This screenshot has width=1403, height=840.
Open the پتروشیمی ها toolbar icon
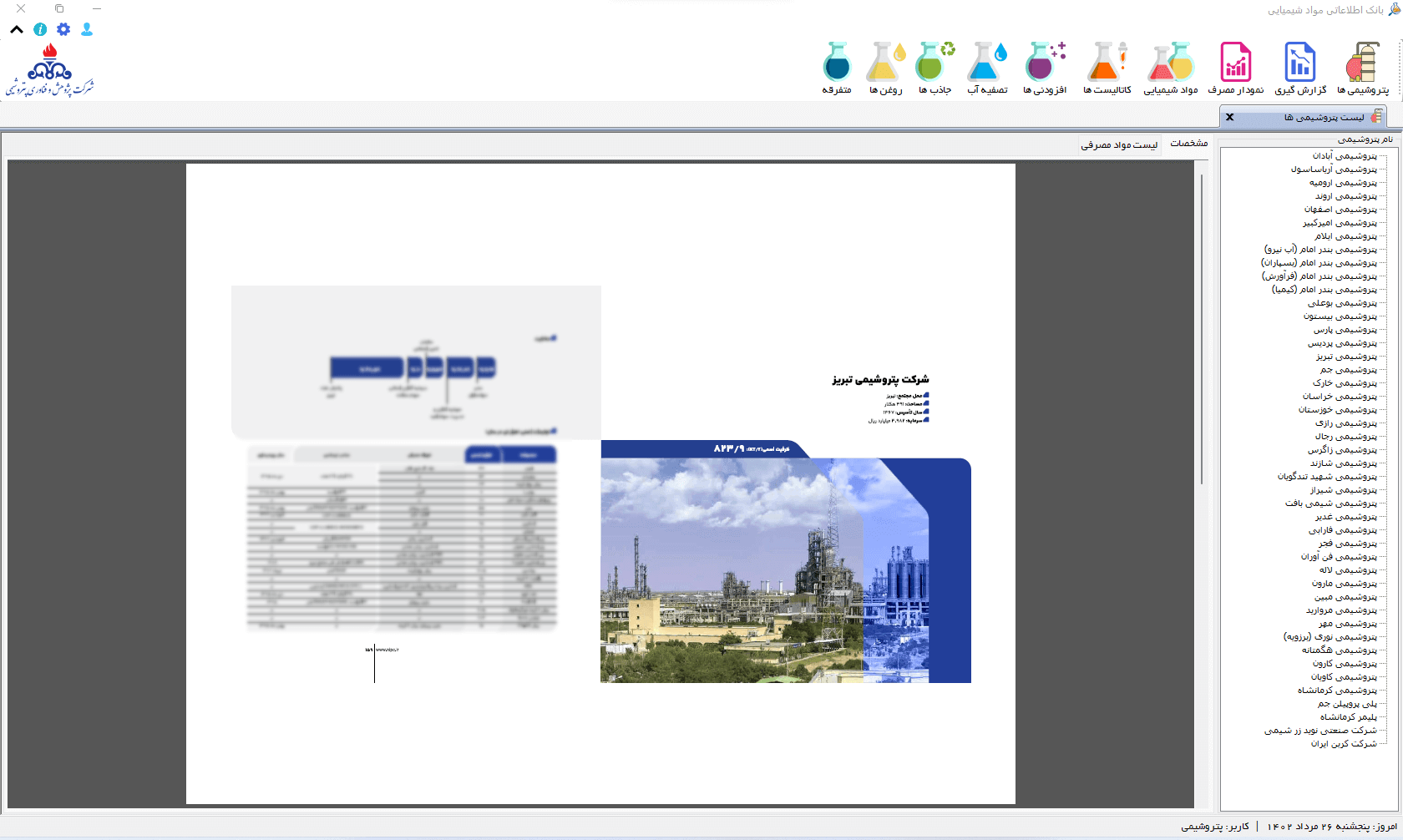1362,68
